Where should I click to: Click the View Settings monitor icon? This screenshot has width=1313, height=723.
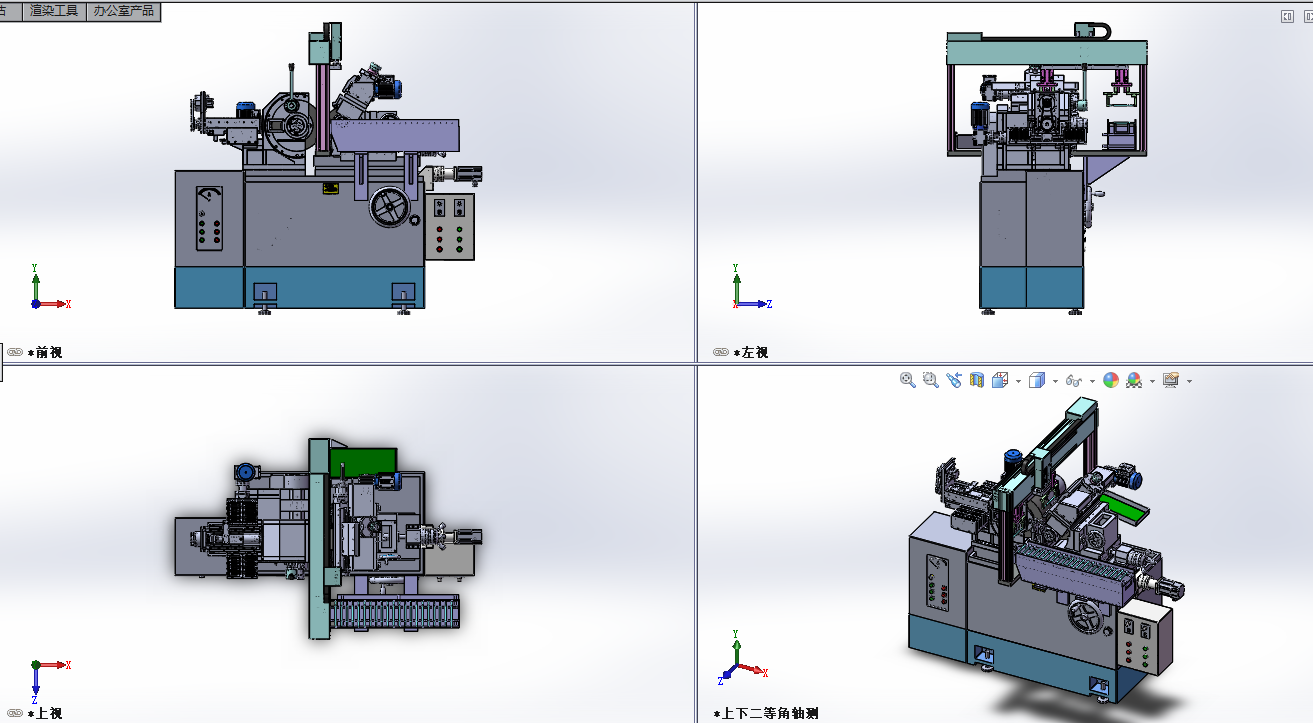1171,380
